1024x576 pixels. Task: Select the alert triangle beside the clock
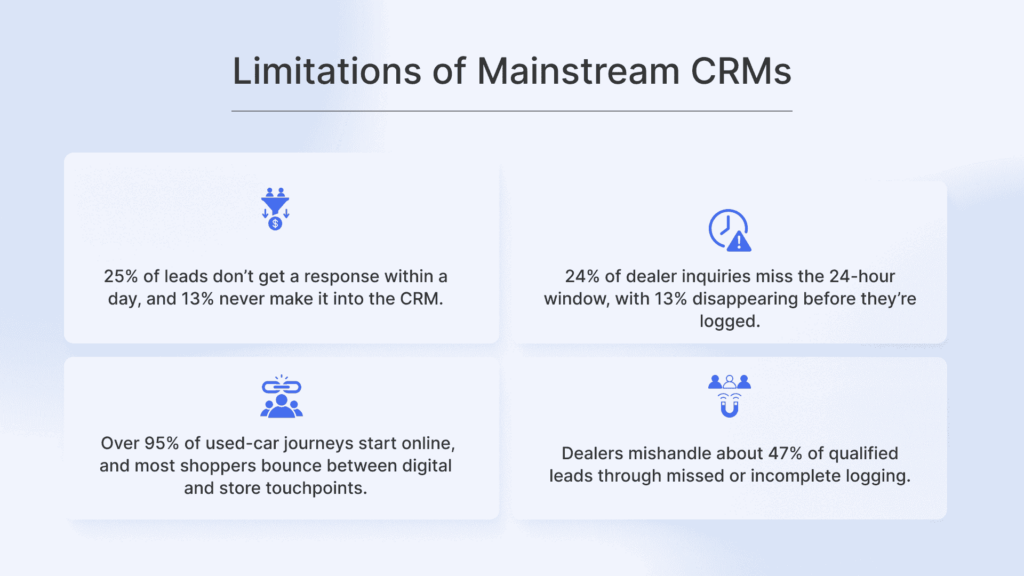[x=741, y=240]
